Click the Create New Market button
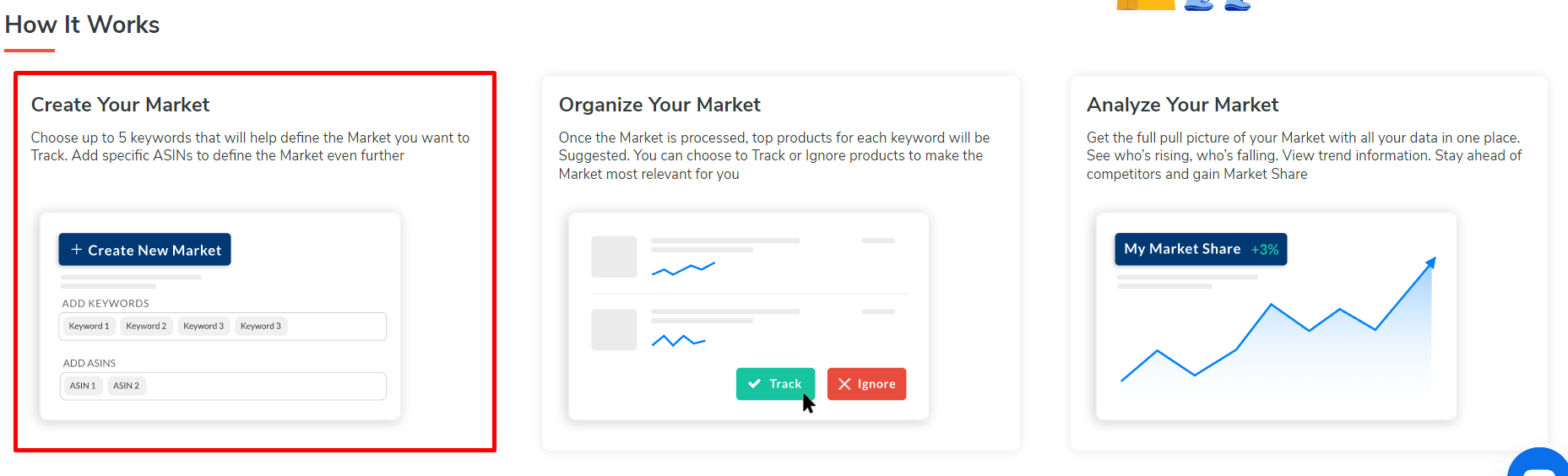Screen dimensions: 1568x476 tap(144, 250)
